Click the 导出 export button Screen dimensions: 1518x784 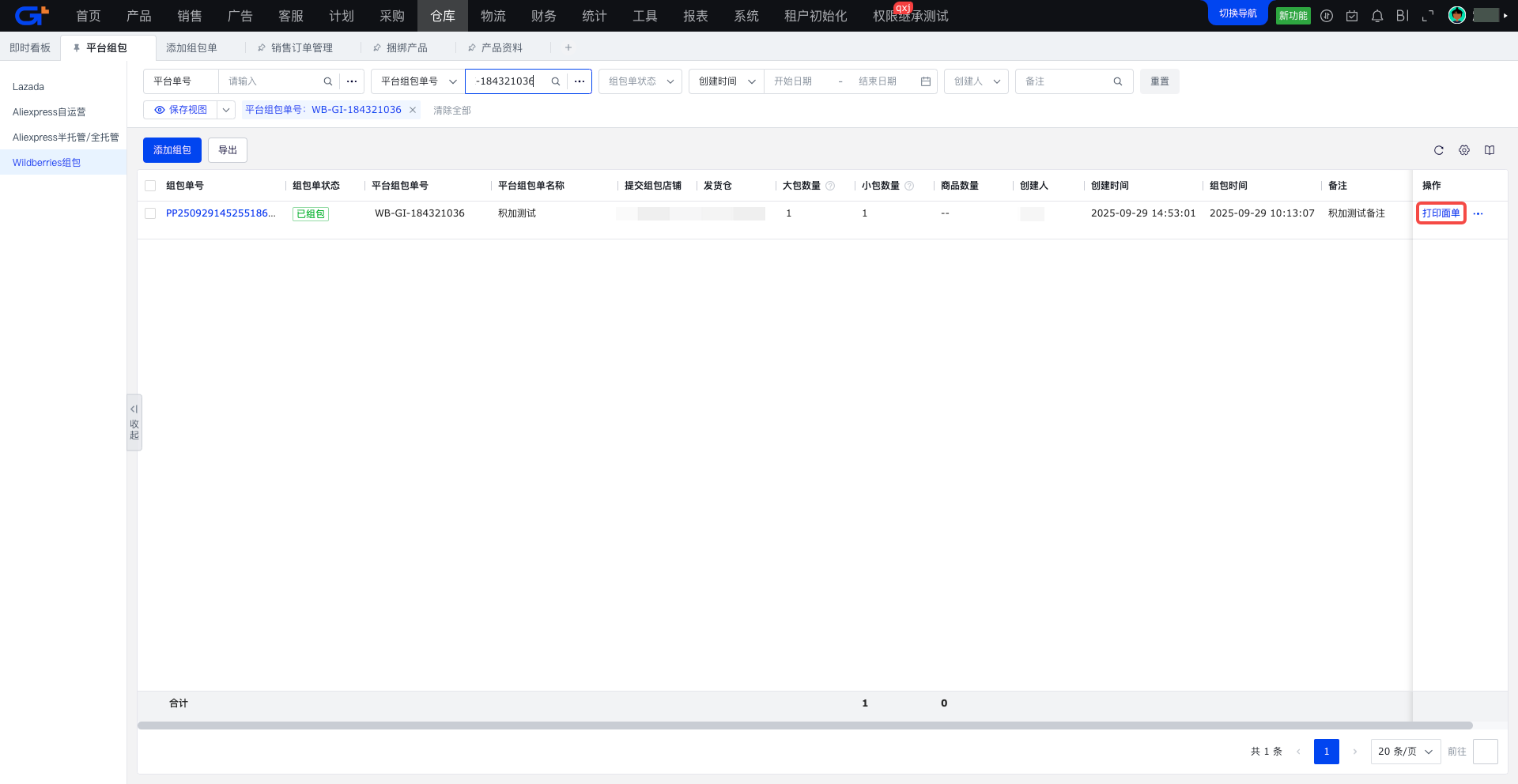pyautogui.click(x=228, y=150)
